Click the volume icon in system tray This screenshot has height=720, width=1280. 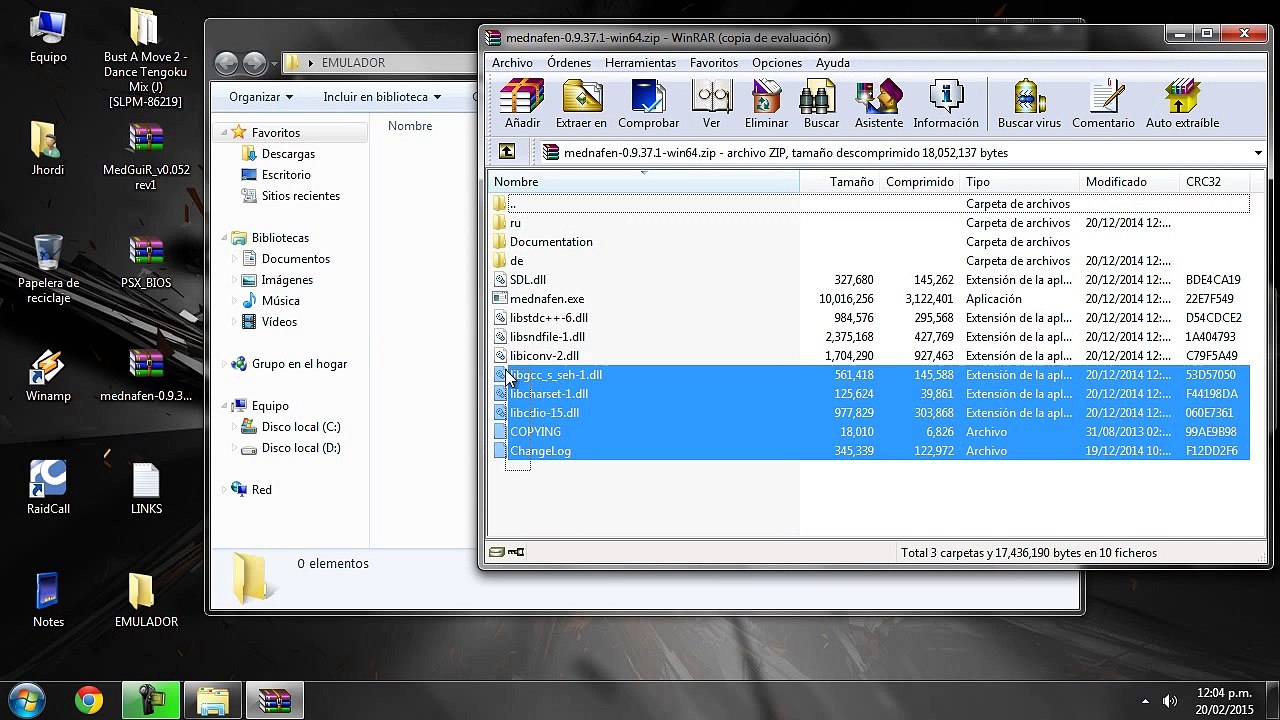tap(1169, 701)
